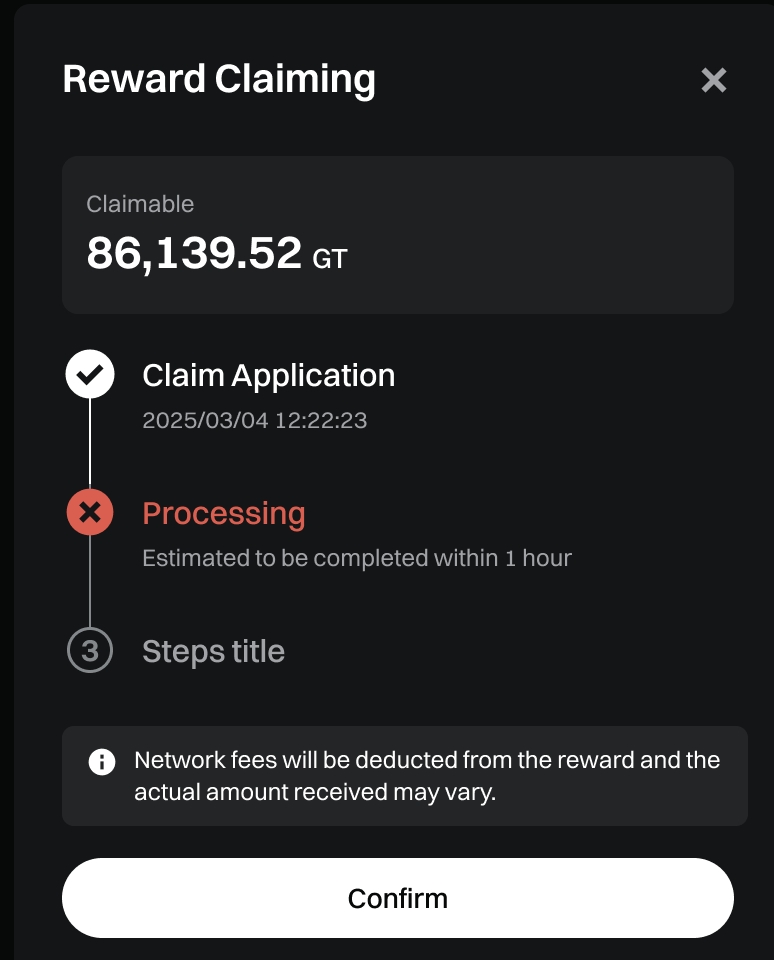The image size is (774, 960).
Task: Select the Claimable label text
Action: pos(140,204)
